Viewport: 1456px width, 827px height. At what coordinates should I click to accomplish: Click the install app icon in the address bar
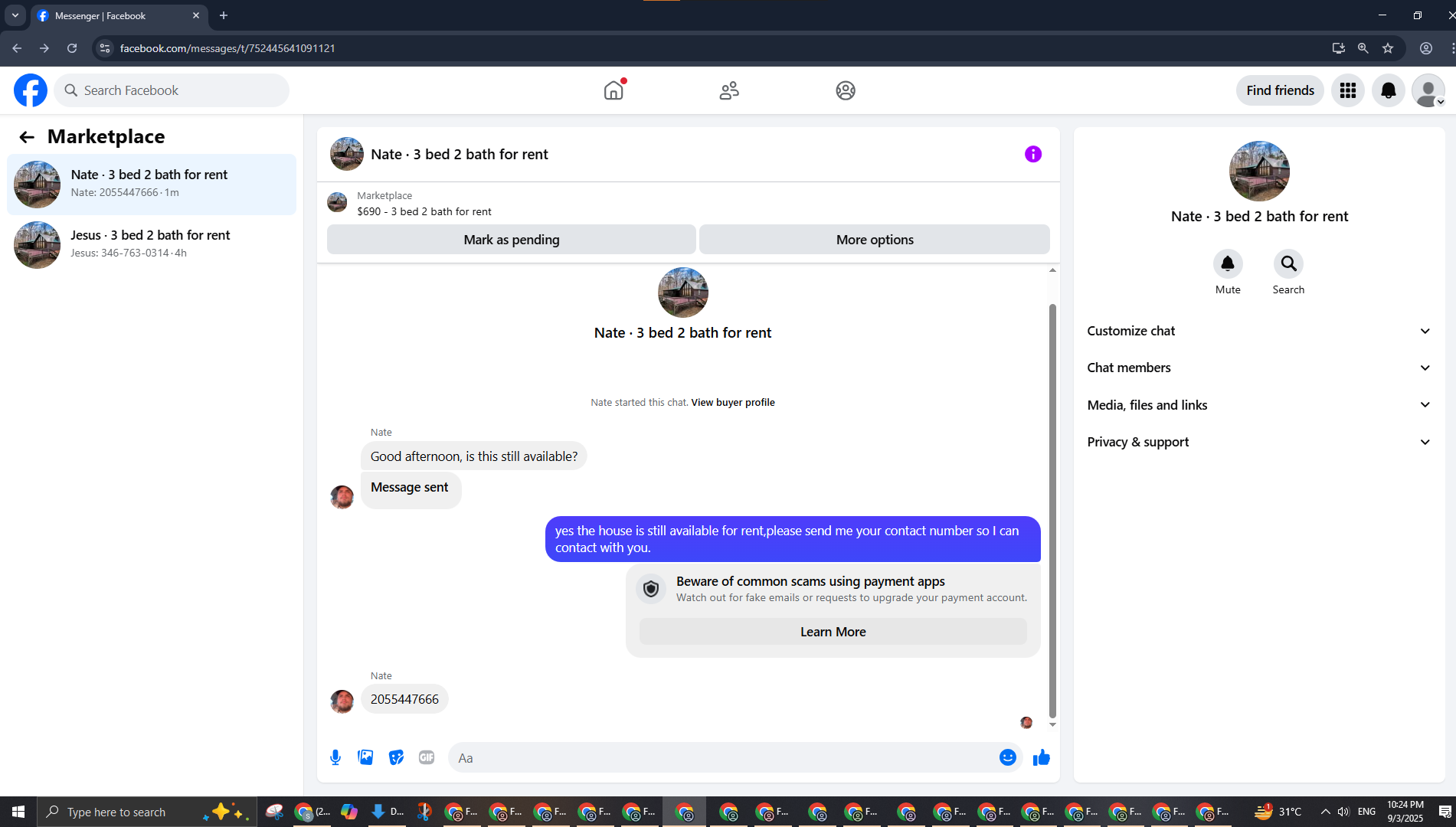click(1338, 48)
